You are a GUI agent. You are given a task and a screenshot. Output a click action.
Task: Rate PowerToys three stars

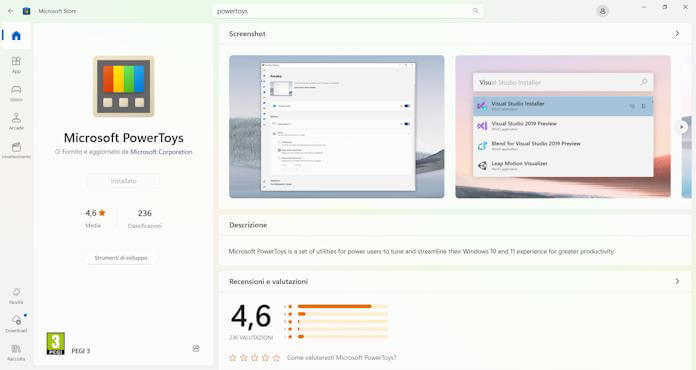[x=254, y=358]
